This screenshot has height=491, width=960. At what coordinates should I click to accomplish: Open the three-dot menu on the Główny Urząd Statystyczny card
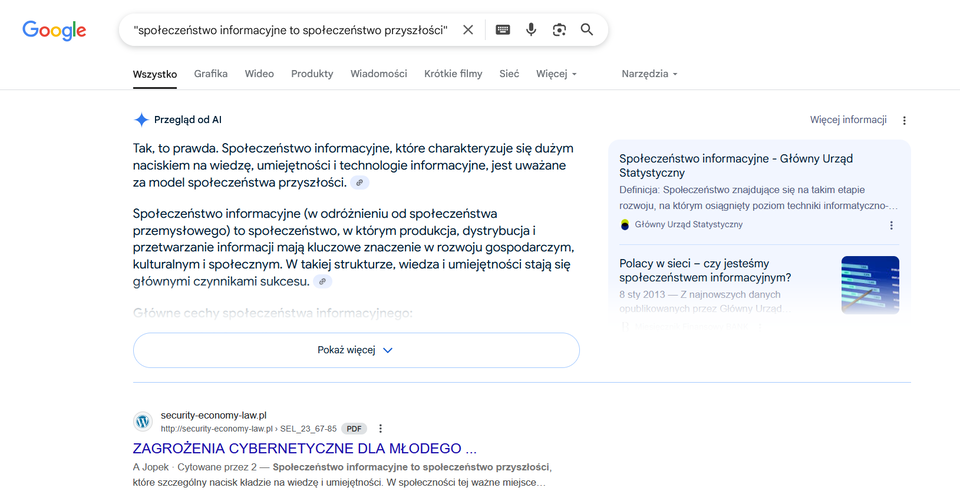(891, 225)
